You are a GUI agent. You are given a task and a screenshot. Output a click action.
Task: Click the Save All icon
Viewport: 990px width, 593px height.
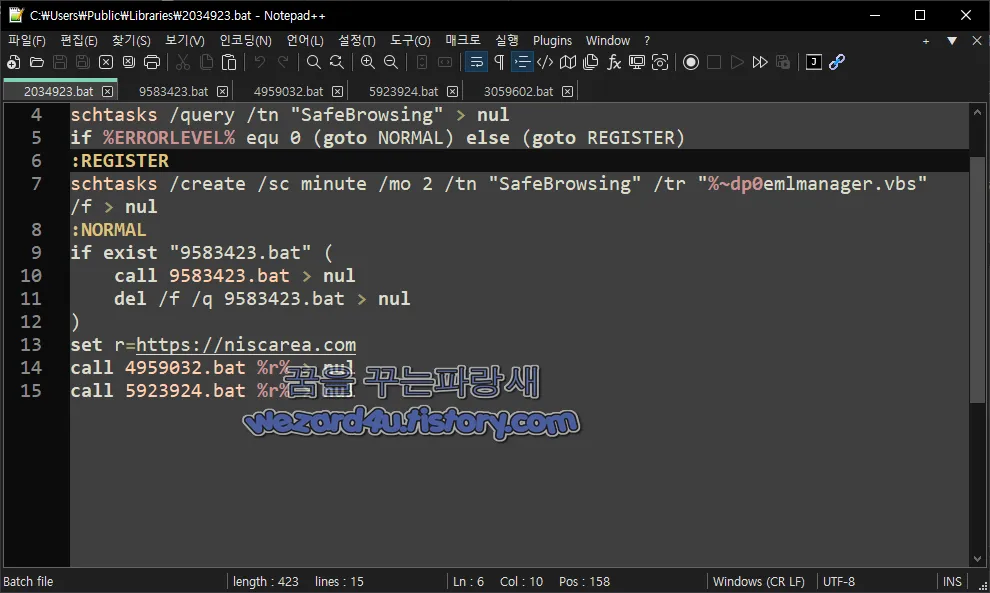point(83,62)
